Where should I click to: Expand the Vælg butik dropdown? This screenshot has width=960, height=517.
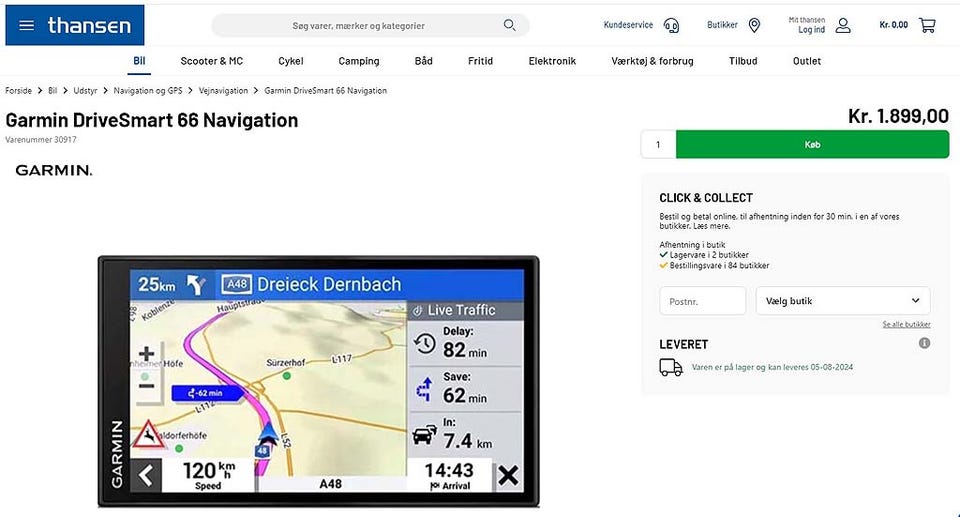tap(843, 301)
